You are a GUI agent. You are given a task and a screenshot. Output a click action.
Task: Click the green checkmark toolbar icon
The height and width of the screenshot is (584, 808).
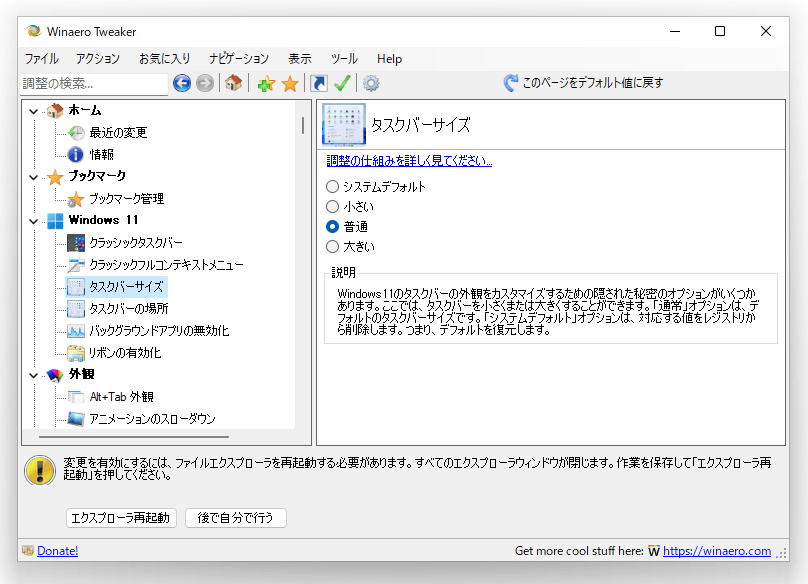[x=342, y=83]
